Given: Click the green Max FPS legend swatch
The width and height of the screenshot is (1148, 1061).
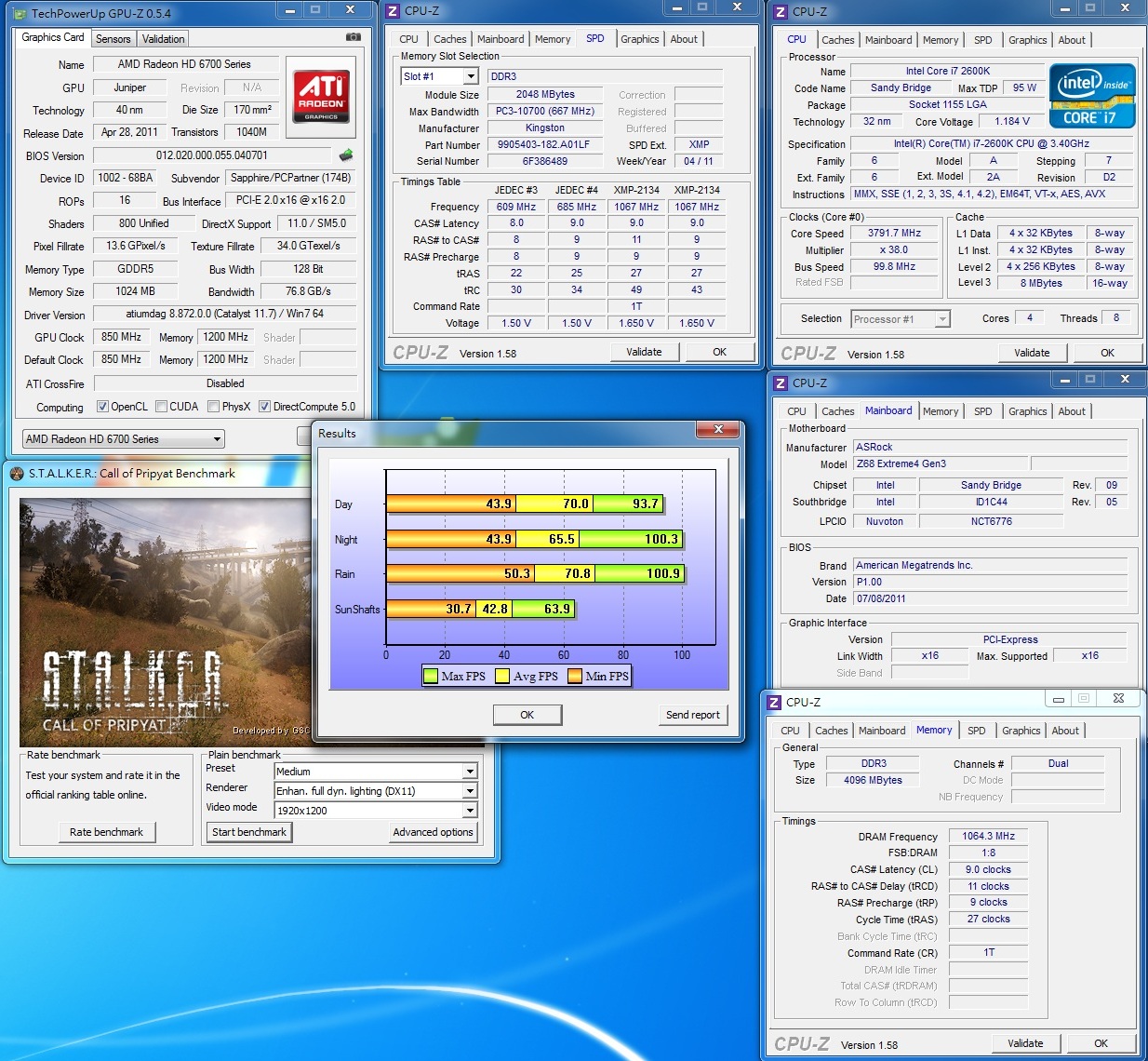Looking at the screenshot, I should (431, 676).
